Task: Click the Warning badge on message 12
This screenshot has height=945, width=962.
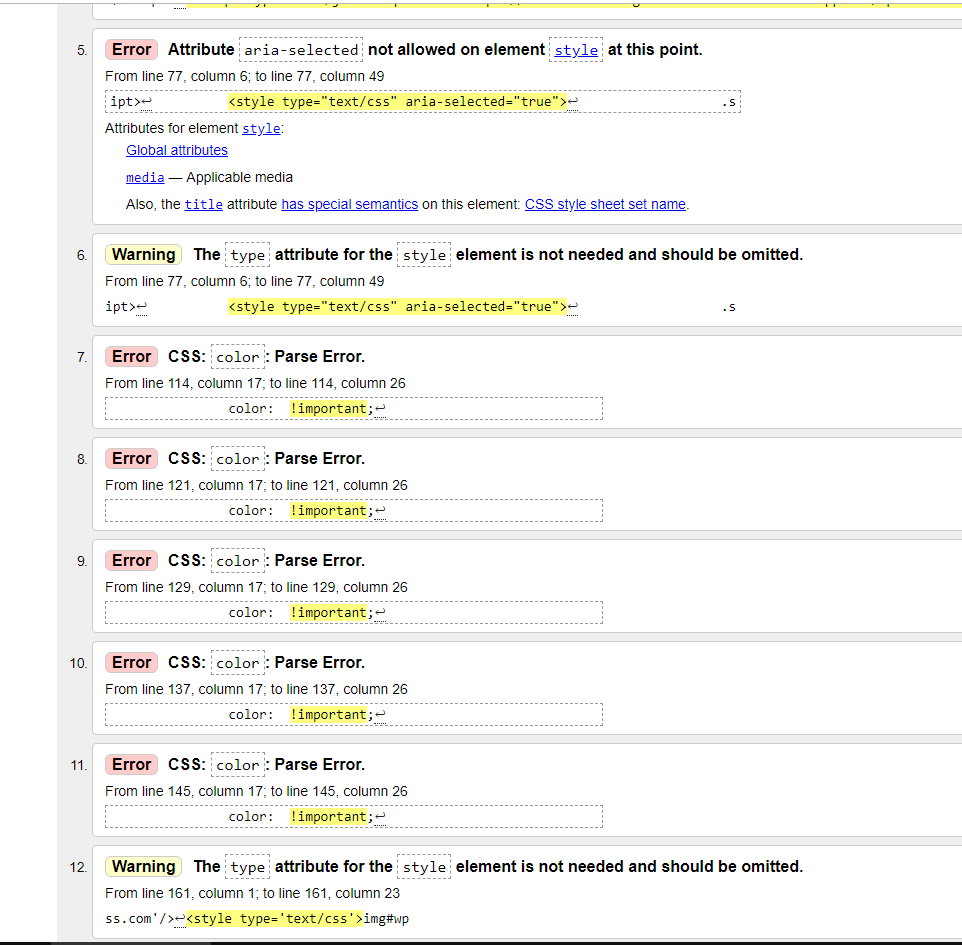Action: [x=143, y=867]
